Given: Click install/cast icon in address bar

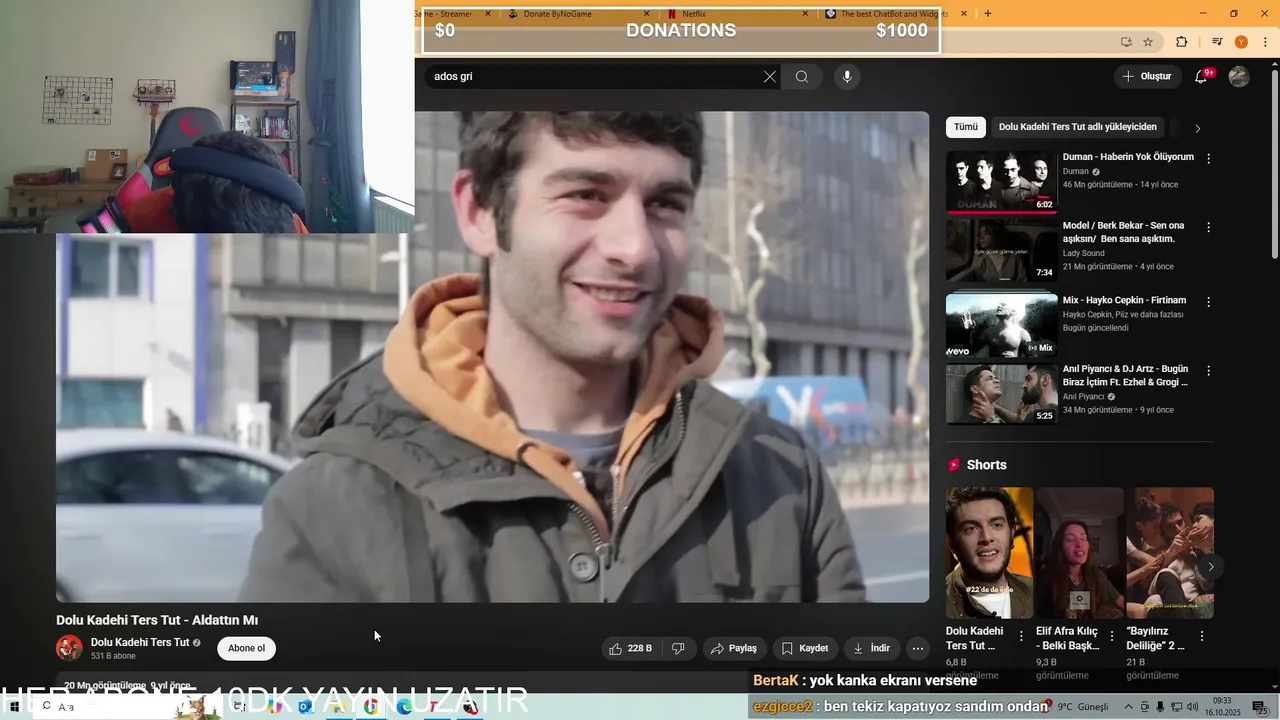Looking at the screenshot, I should click(1126, 42).
